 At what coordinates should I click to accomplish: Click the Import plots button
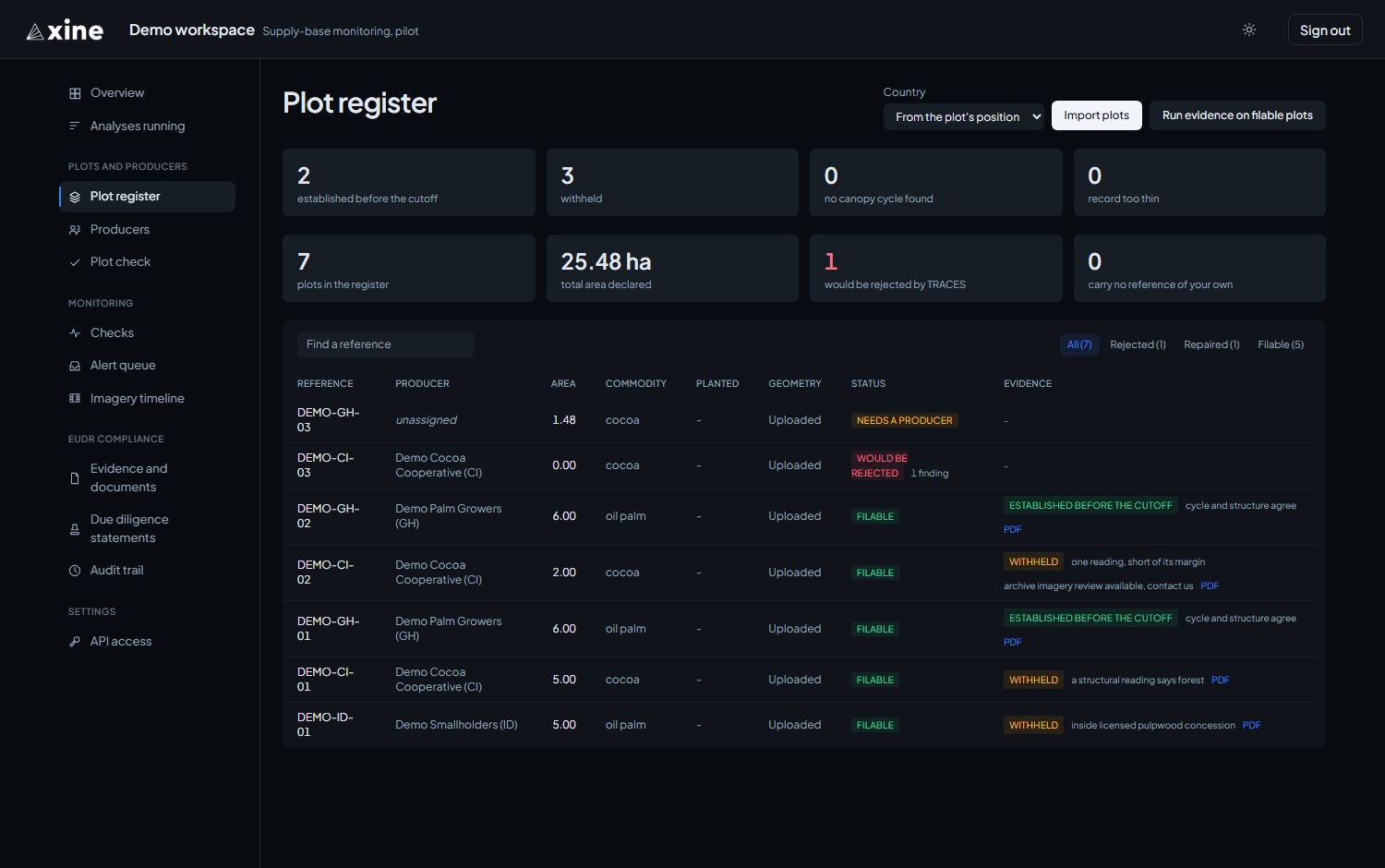(x=1096, y=115)
